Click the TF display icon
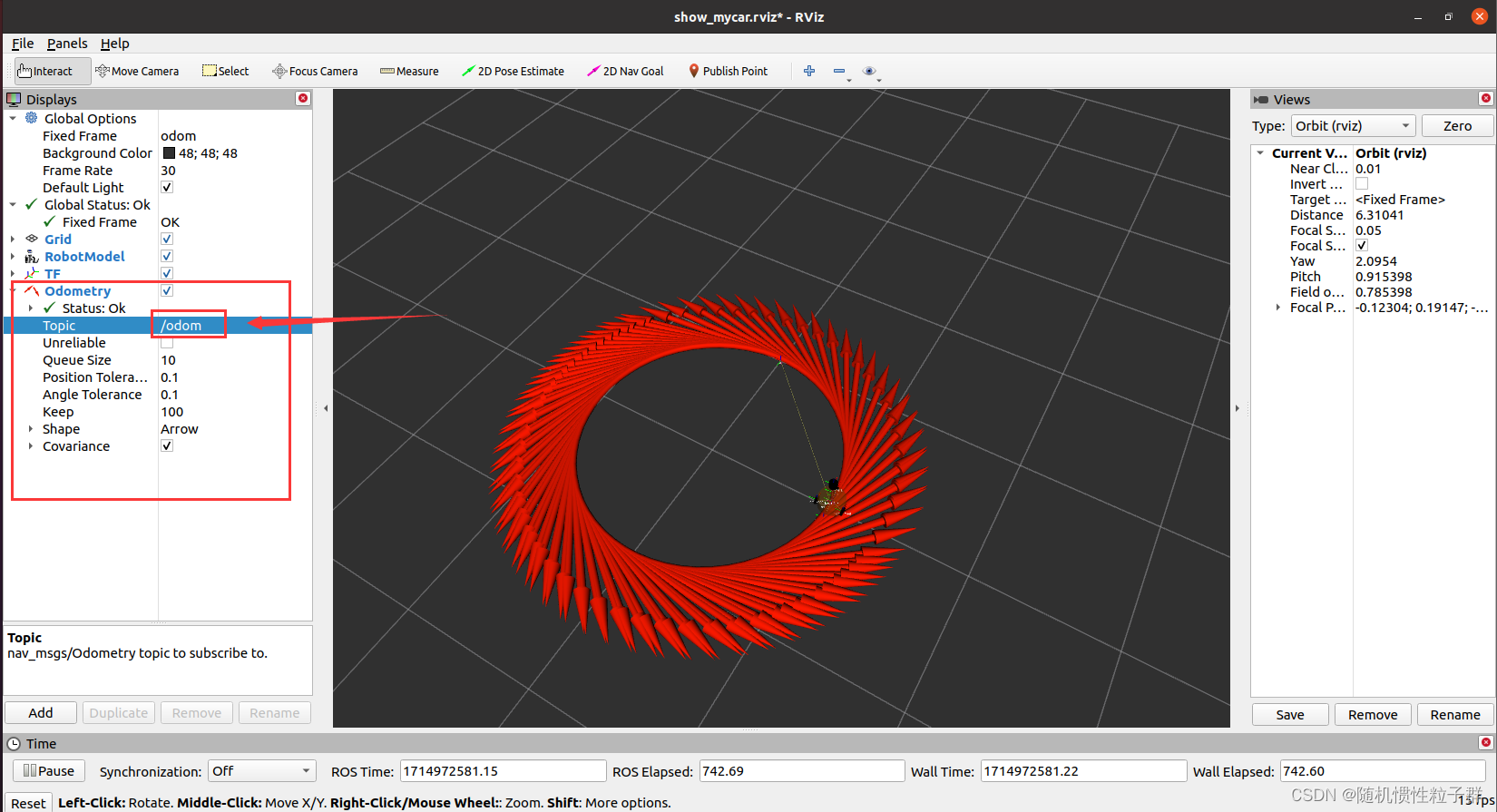Viewport: 1497px width, 812px height. [x=32, y=273]
